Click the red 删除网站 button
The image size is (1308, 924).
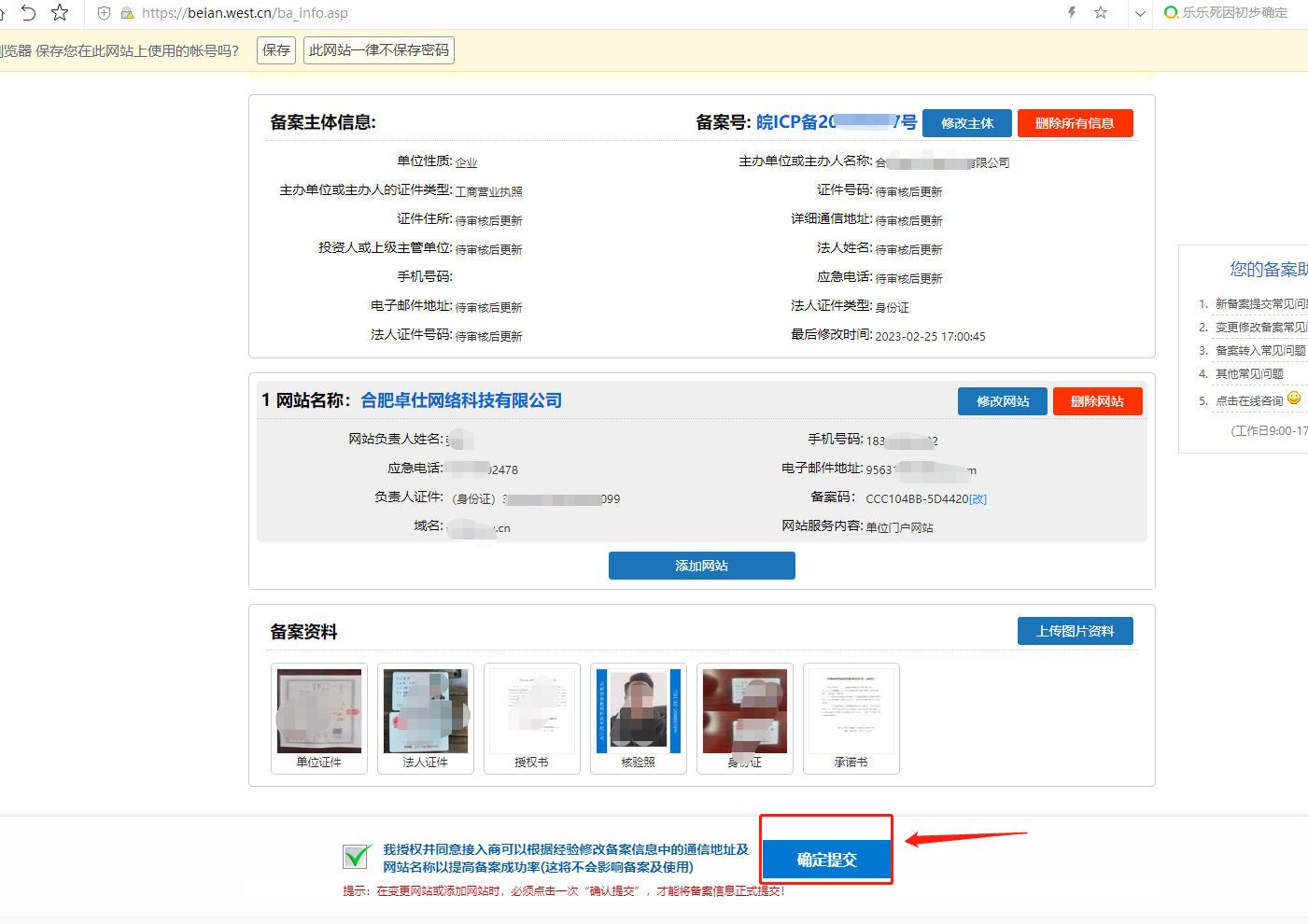(1097, 401)
